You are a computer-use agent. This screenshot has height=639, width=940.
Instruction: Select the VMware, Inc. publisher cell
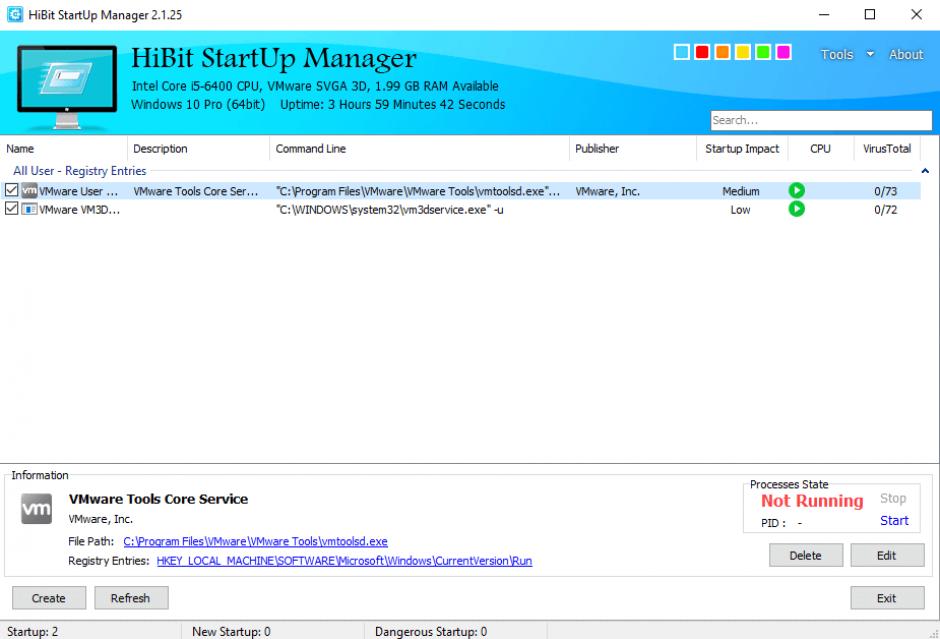click(607, 191)
